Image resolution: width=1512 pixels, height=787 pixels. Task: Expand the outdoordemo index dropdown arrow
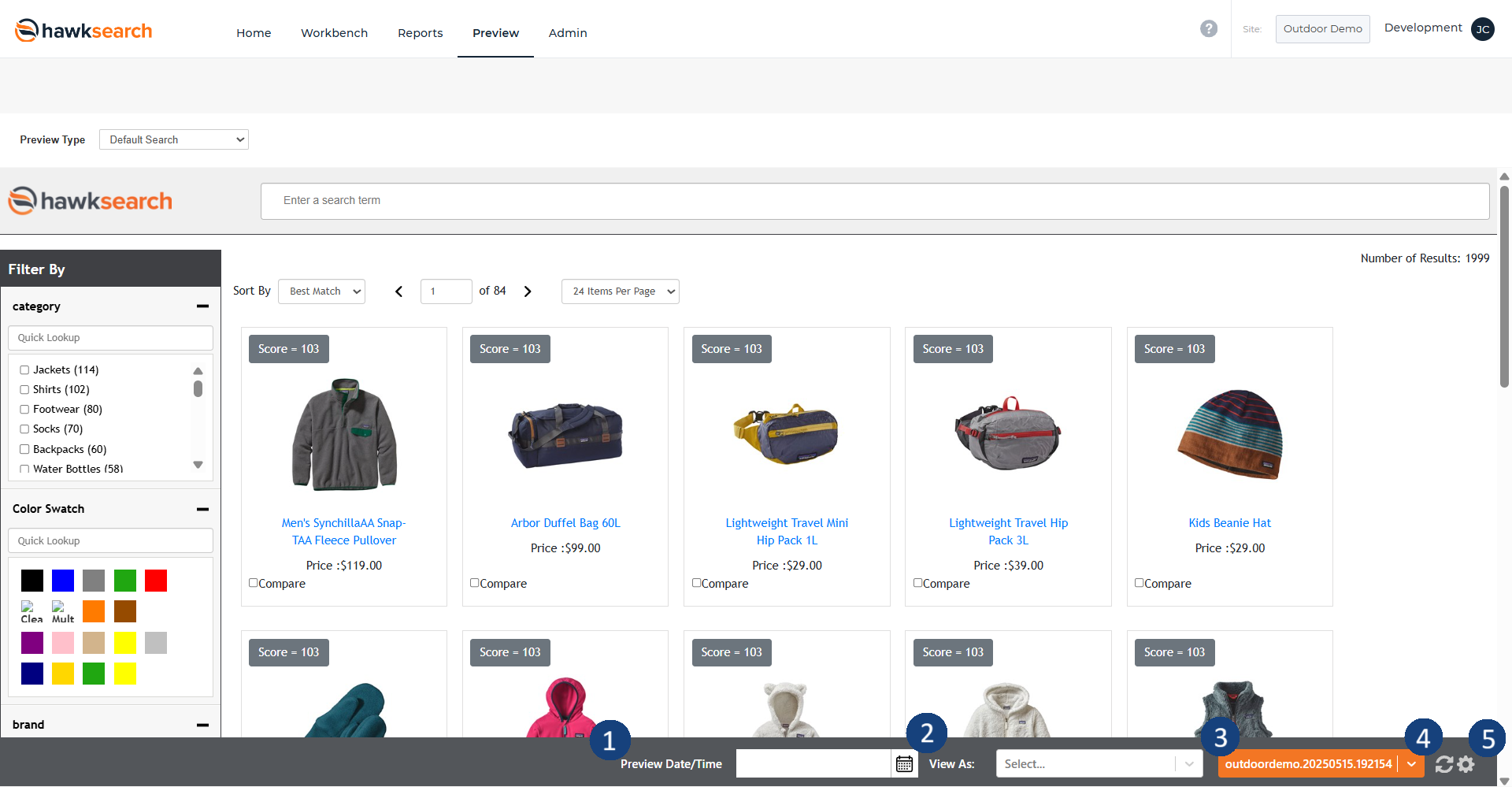(x=1411, y=764)
